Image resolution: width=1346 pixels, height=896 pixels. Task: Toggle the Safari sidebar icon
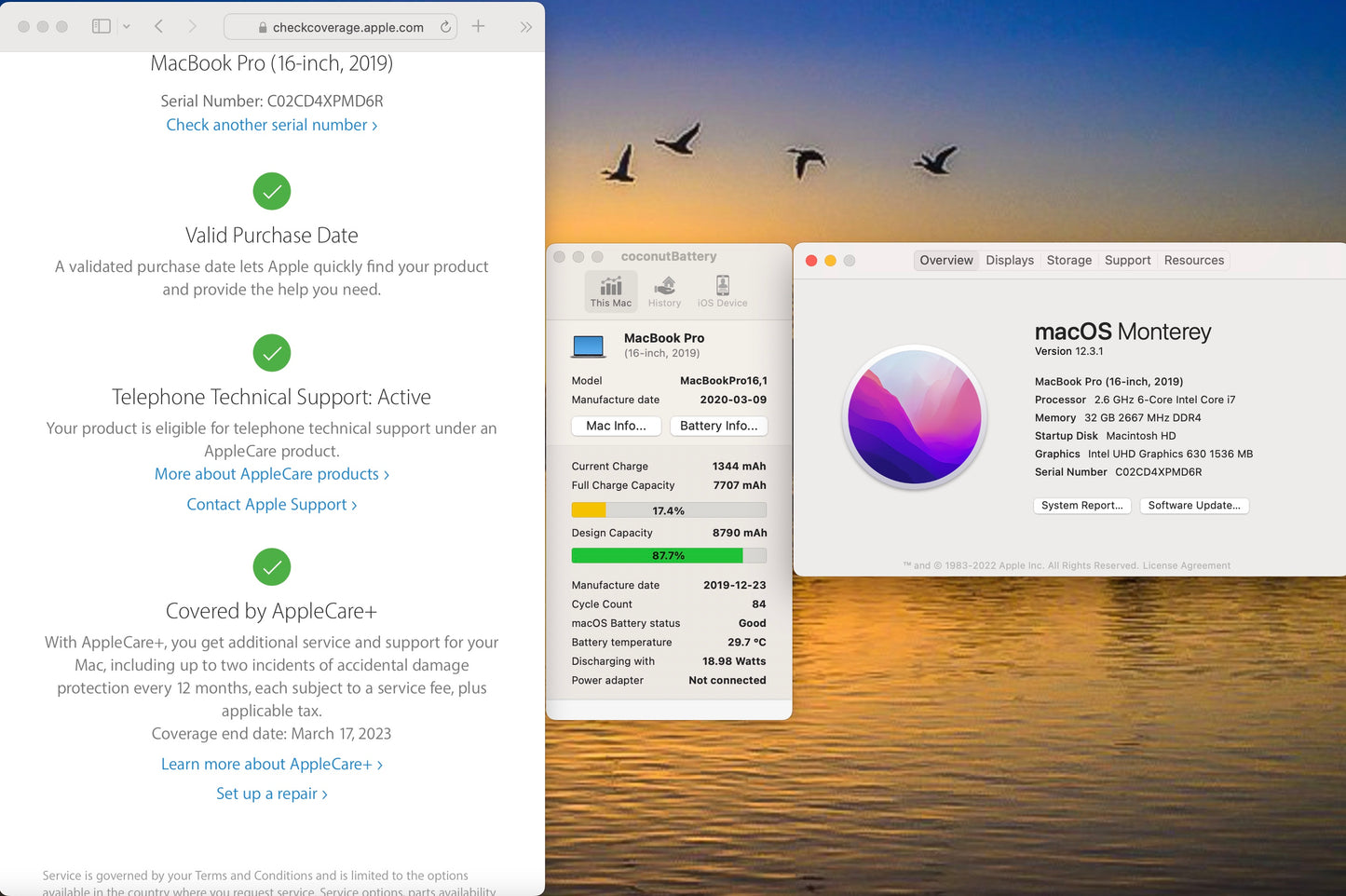[x=101, y=27]
